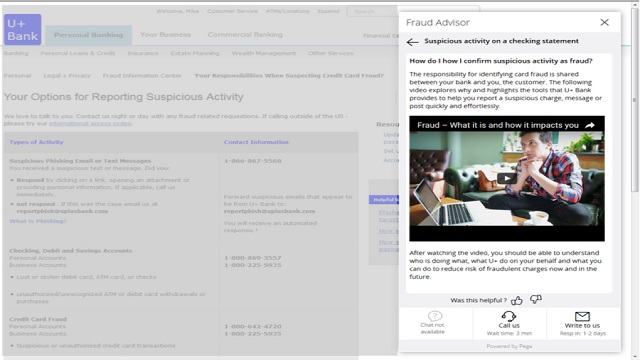Close the Fraud Advisor panel
The image size is (640, 360).
tap(604, 22)
